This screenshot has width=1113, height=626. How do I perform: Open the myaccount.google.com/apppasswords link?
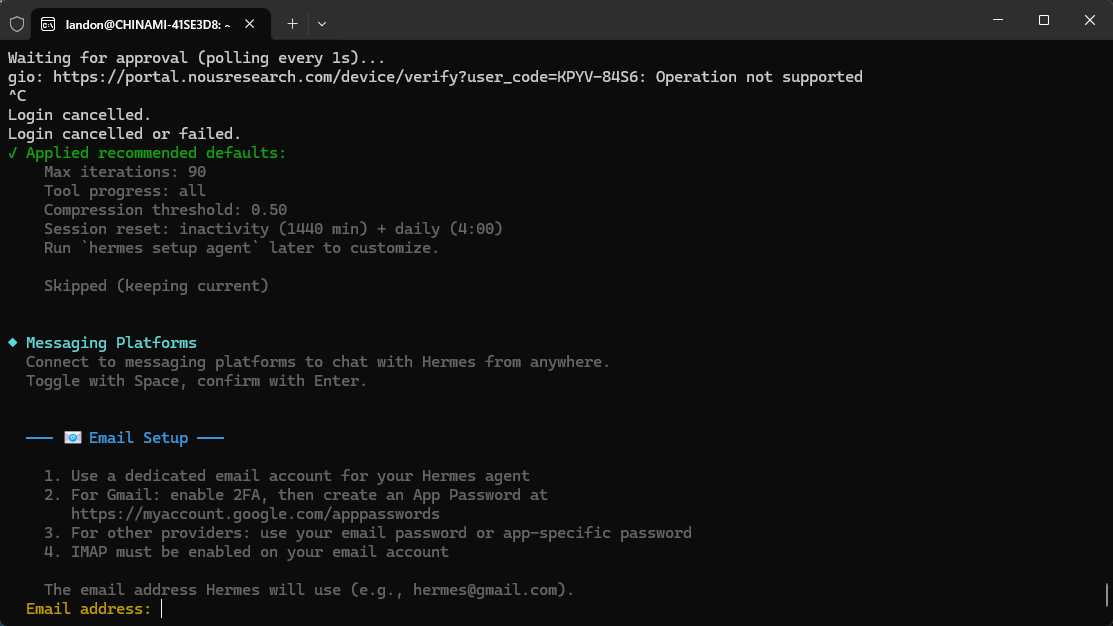click(x=255, y=514)
